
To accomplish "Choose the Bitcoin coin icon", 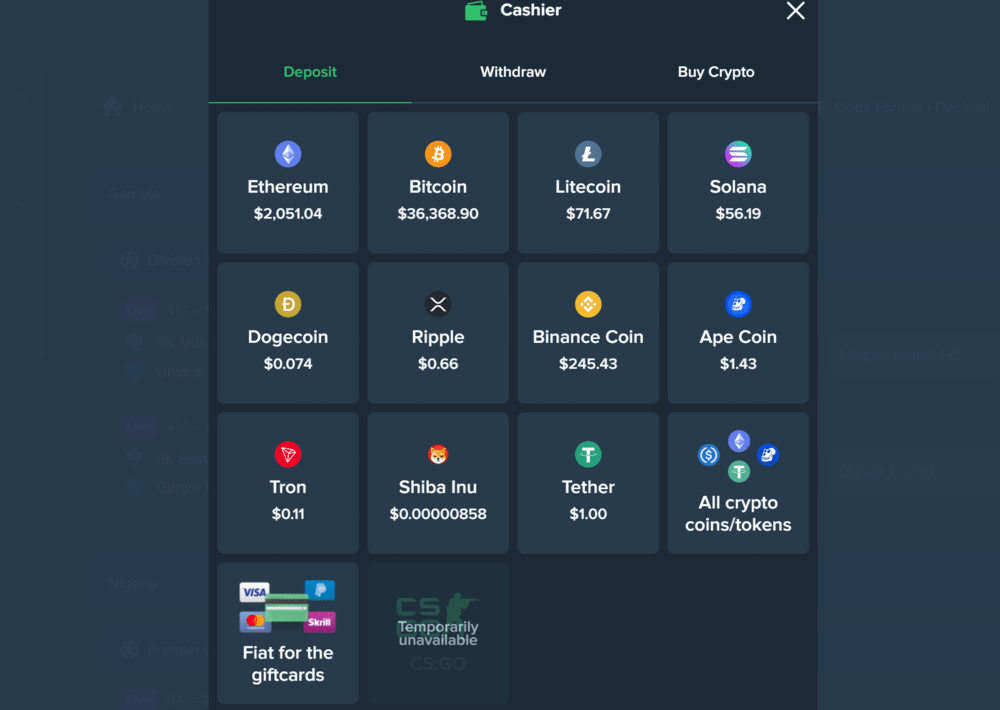I will tap(438, 154).
